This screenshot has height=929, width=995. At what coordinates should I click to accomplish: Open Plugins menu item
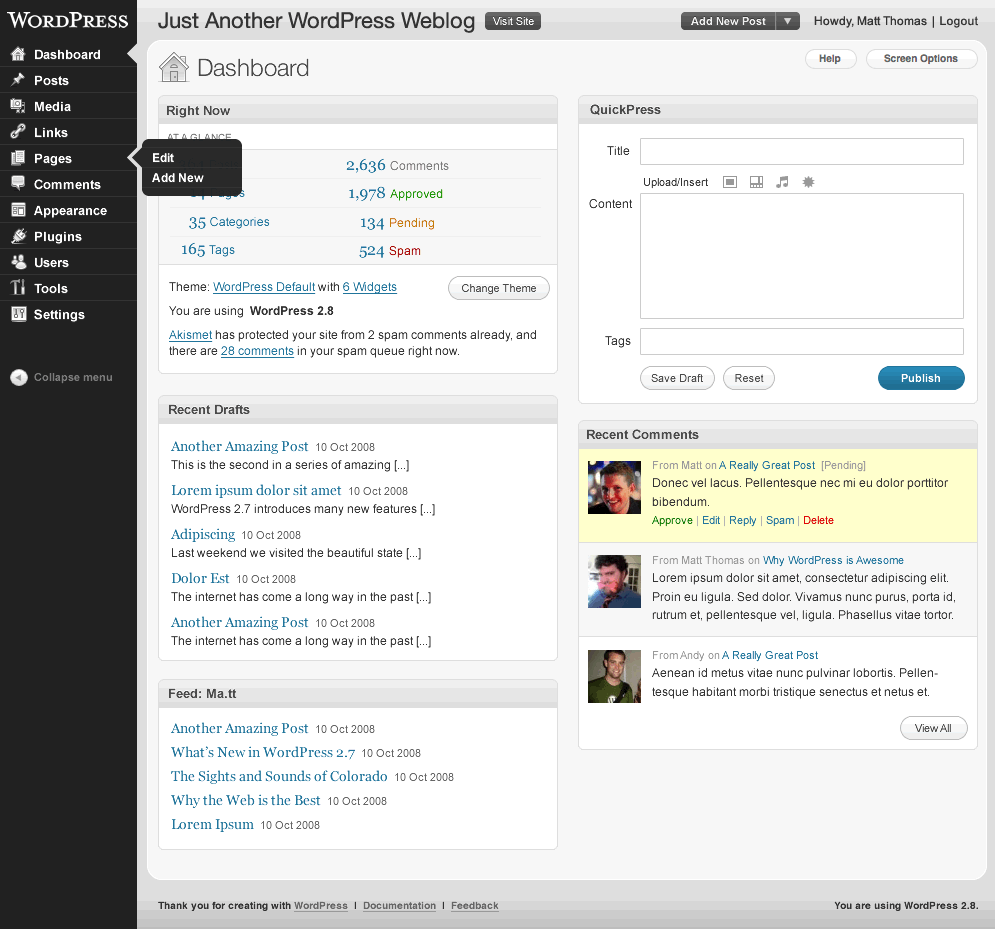pyautogui.click(x=58, y=237)
